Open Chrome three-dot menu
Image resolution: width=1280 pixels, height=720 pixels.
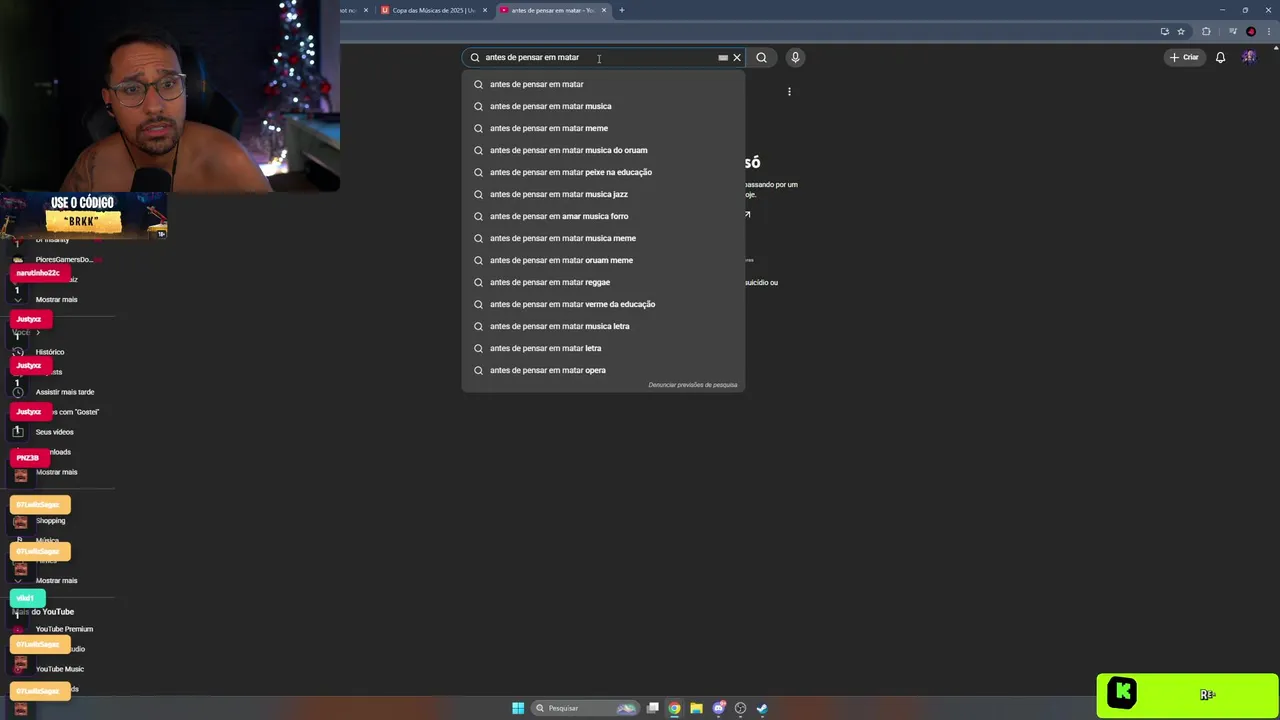click(1267, 32)
